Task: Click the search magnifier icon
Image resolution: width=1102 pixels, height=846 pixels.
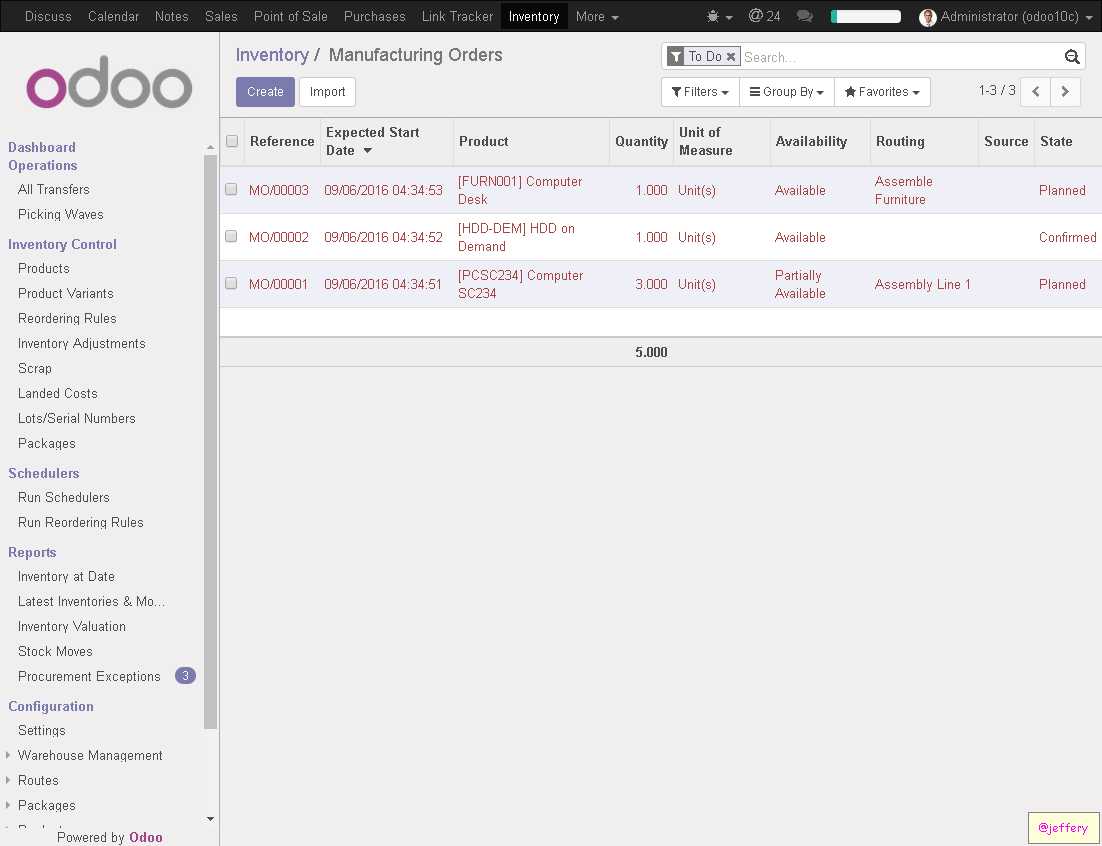Action: coord(1072,57)
